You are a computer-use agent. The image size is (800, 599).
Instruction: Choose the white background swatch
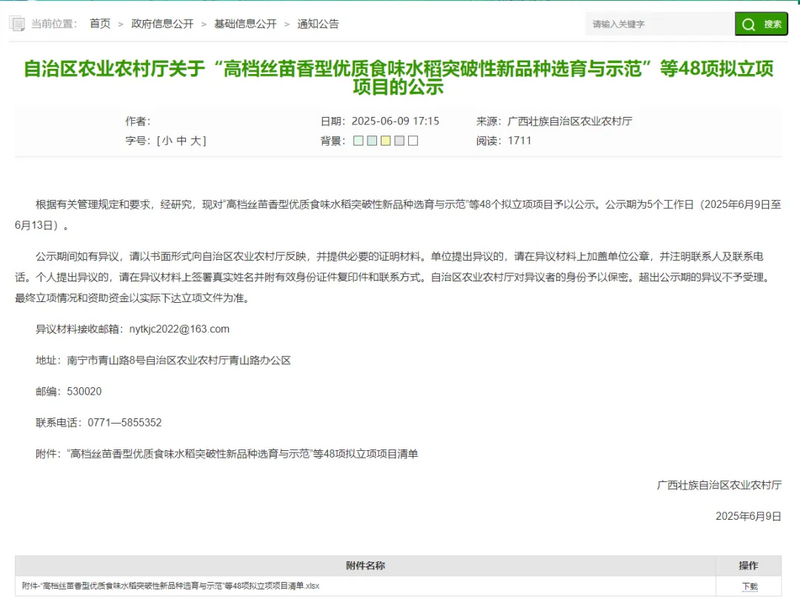pyautogui.click(x=413, y=141)
